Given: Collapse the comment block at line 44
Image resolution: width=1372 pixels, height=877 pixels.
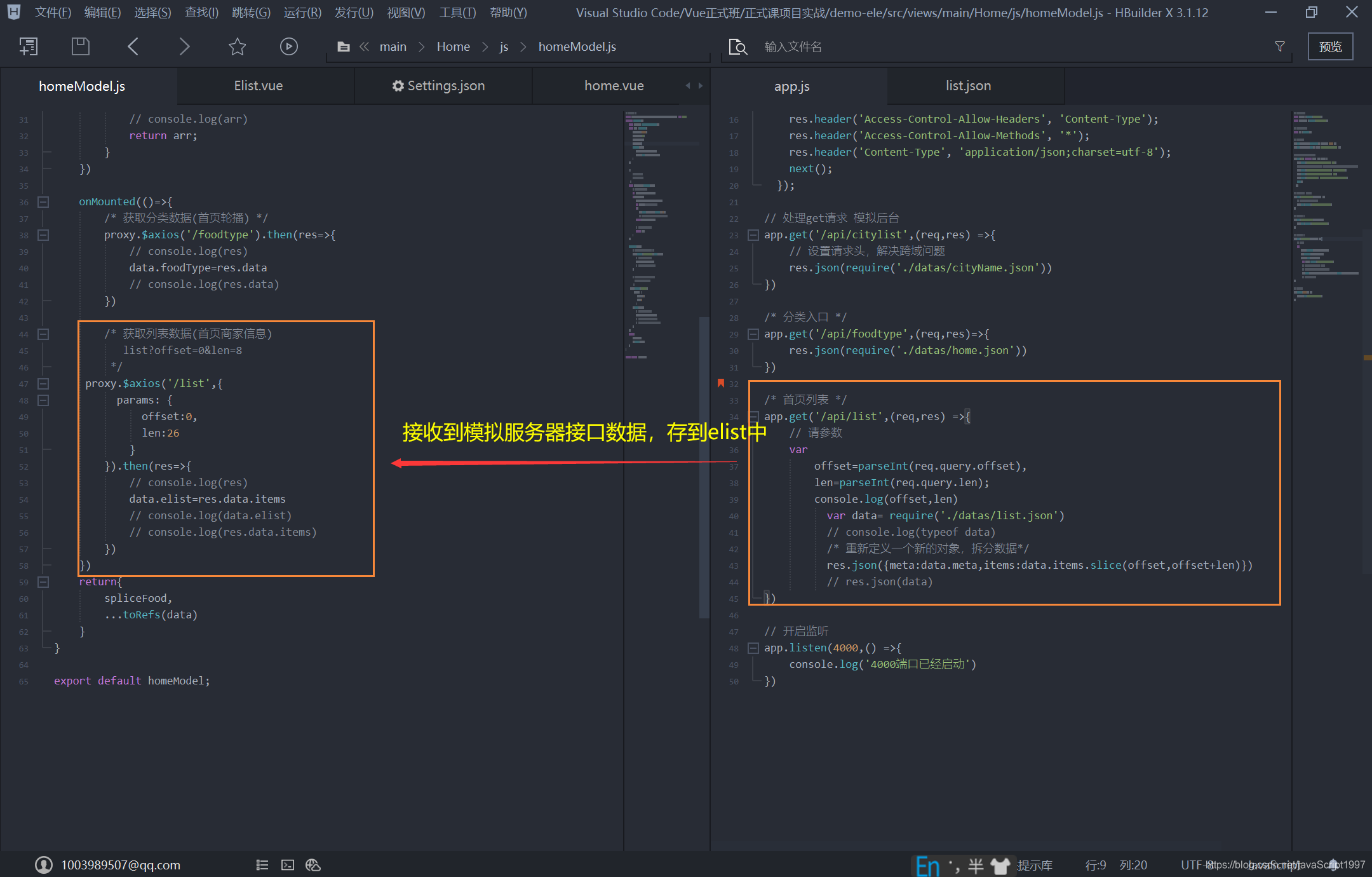Looking at the screenshot, I should pyautogui.click(x=43, y=334).
